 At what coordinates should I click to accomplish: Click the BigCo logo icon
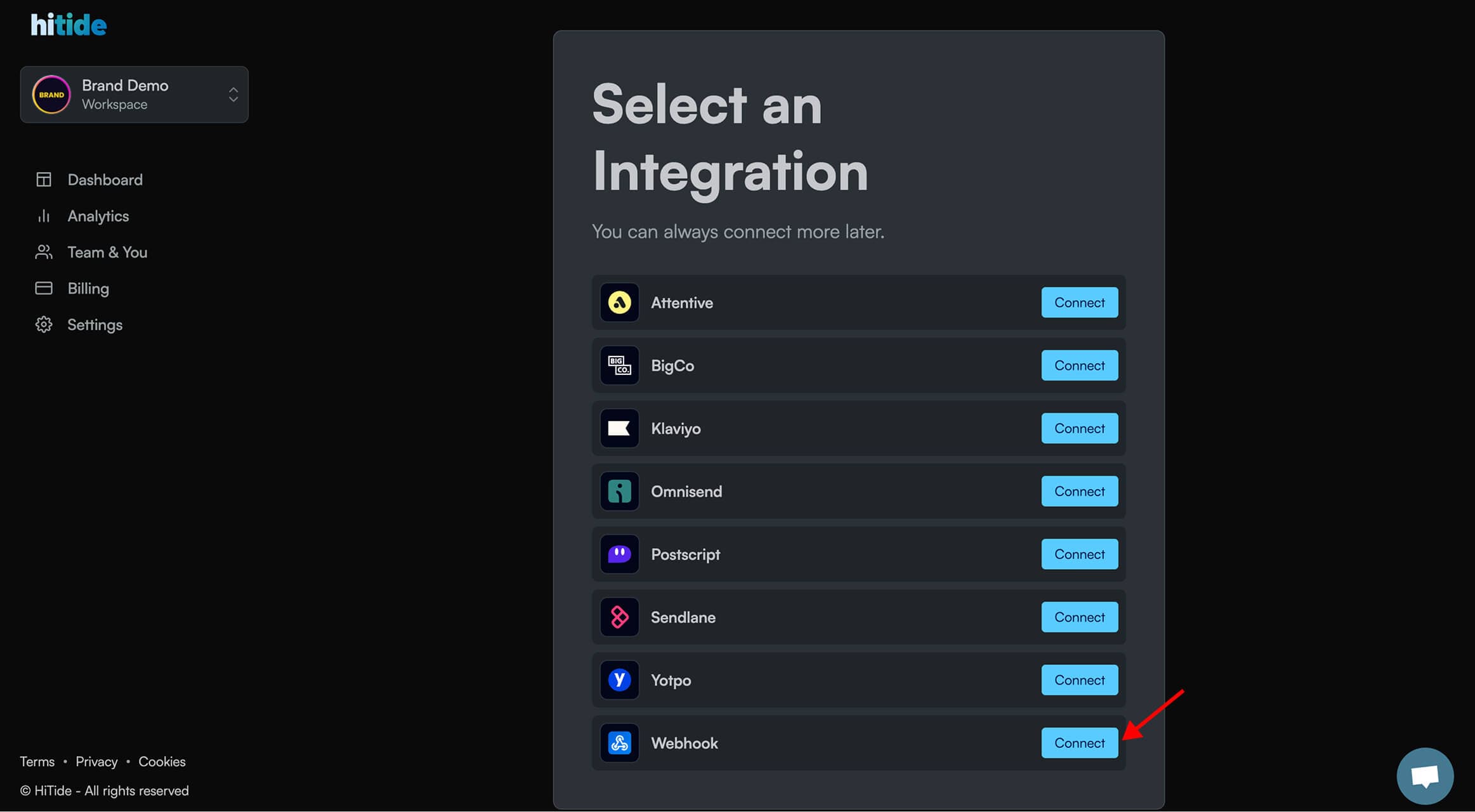point(619,365)
